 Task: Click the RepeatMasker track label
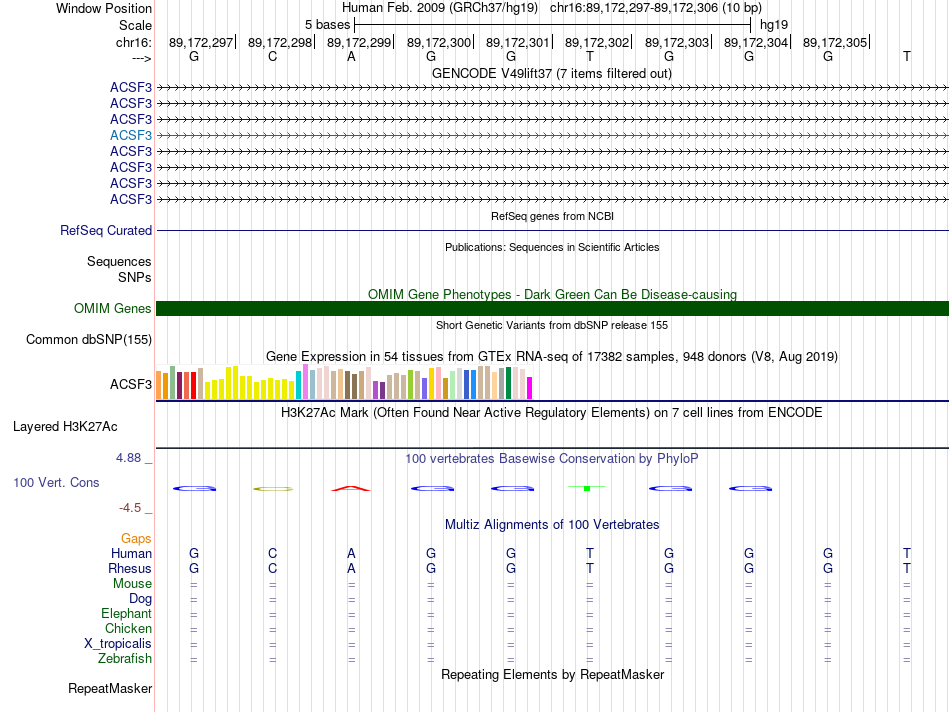click(x=110, y=688)
